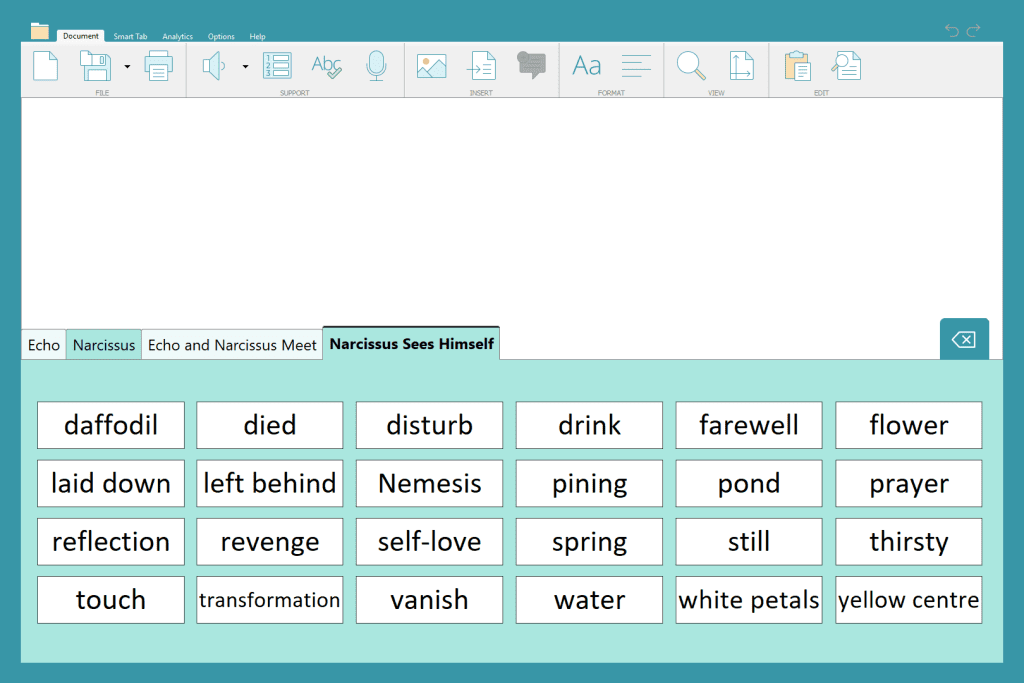
Task: Insert the word revenge
Action: 270,541
